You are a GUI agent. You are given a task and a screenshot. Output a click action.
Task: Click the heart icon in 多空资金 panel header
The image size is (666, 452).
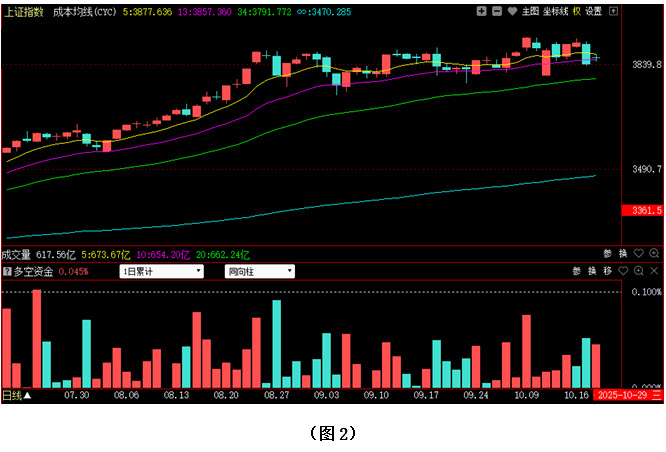click(624, 271)
